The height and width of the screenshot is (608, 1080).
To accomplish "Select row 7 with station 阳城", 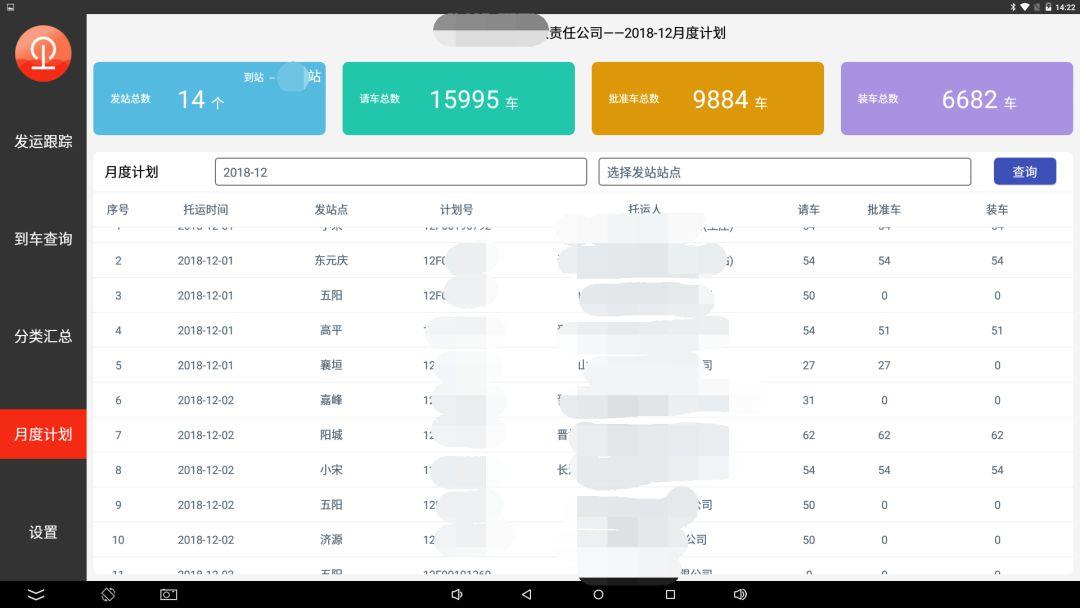I will click(x=330, y=435).
